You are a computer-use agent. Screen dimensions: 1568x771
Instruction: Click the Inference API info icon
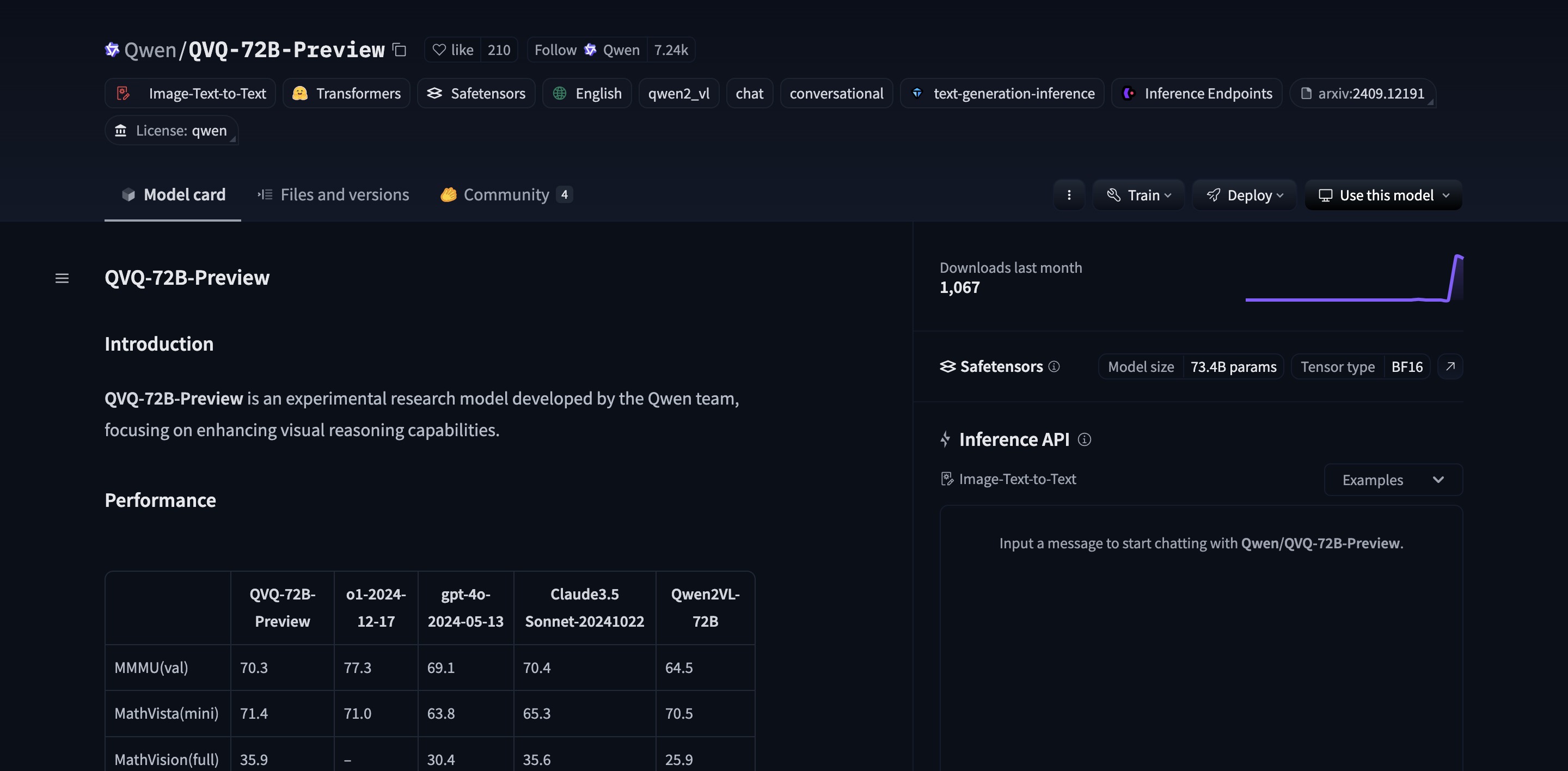1084,439
